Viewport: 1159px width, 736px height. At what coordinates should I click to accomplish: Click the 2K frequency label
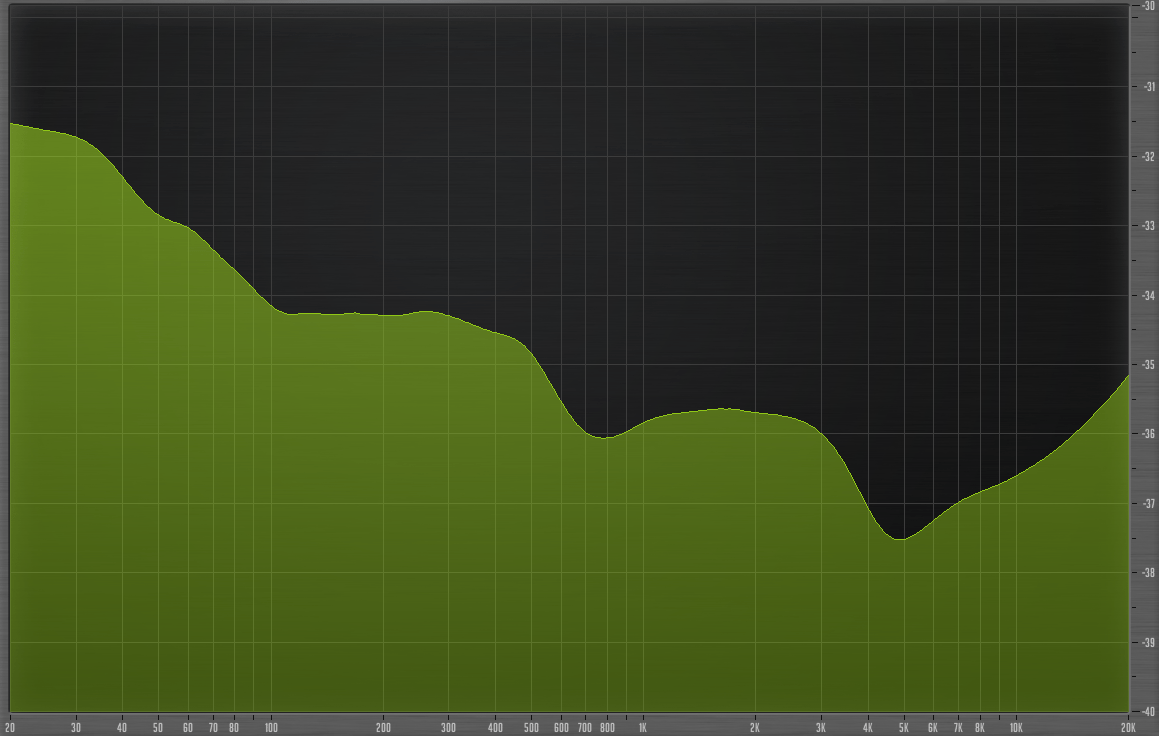coord(754,727)
